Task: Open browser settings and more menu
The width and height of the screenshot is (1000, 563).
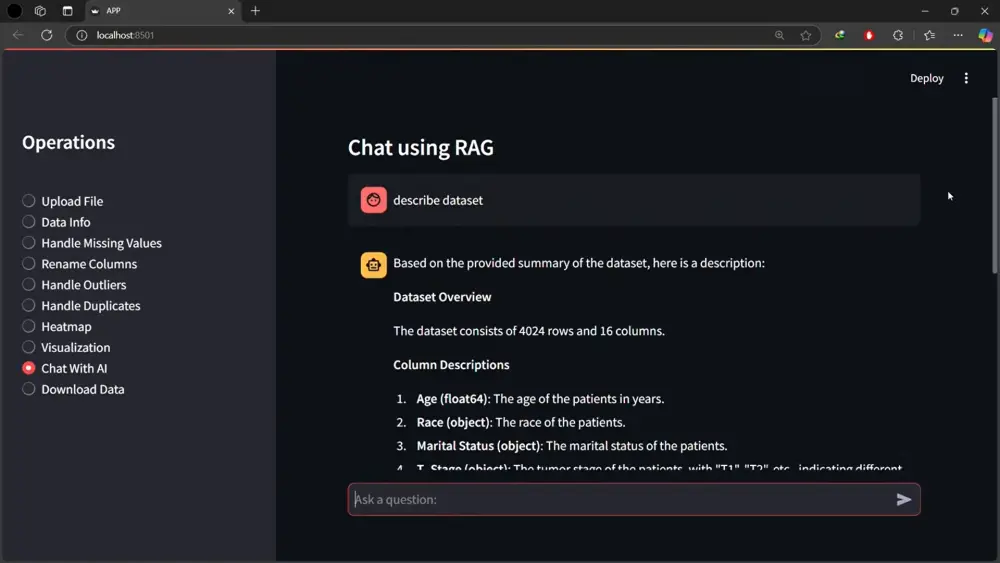Action: pos(958,35)
